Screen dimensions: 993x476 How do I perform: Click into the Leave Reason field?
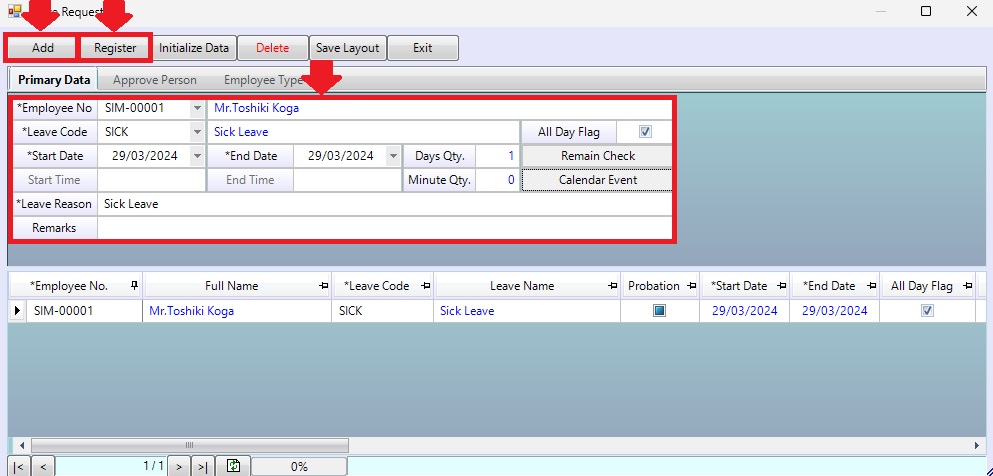pos(384,204)
